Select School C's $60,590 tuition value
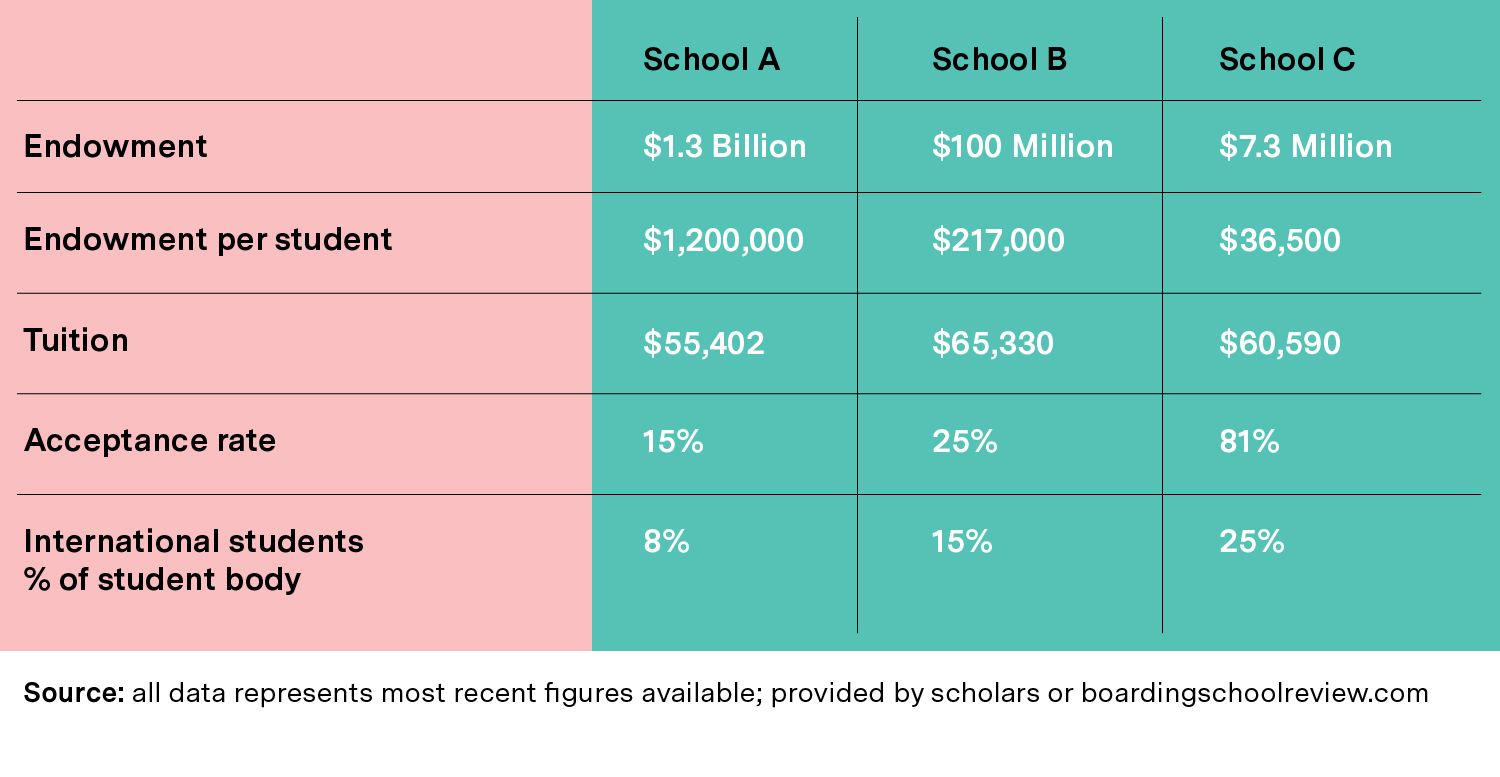This screenshot has height=777, width=1500. 1279,344
